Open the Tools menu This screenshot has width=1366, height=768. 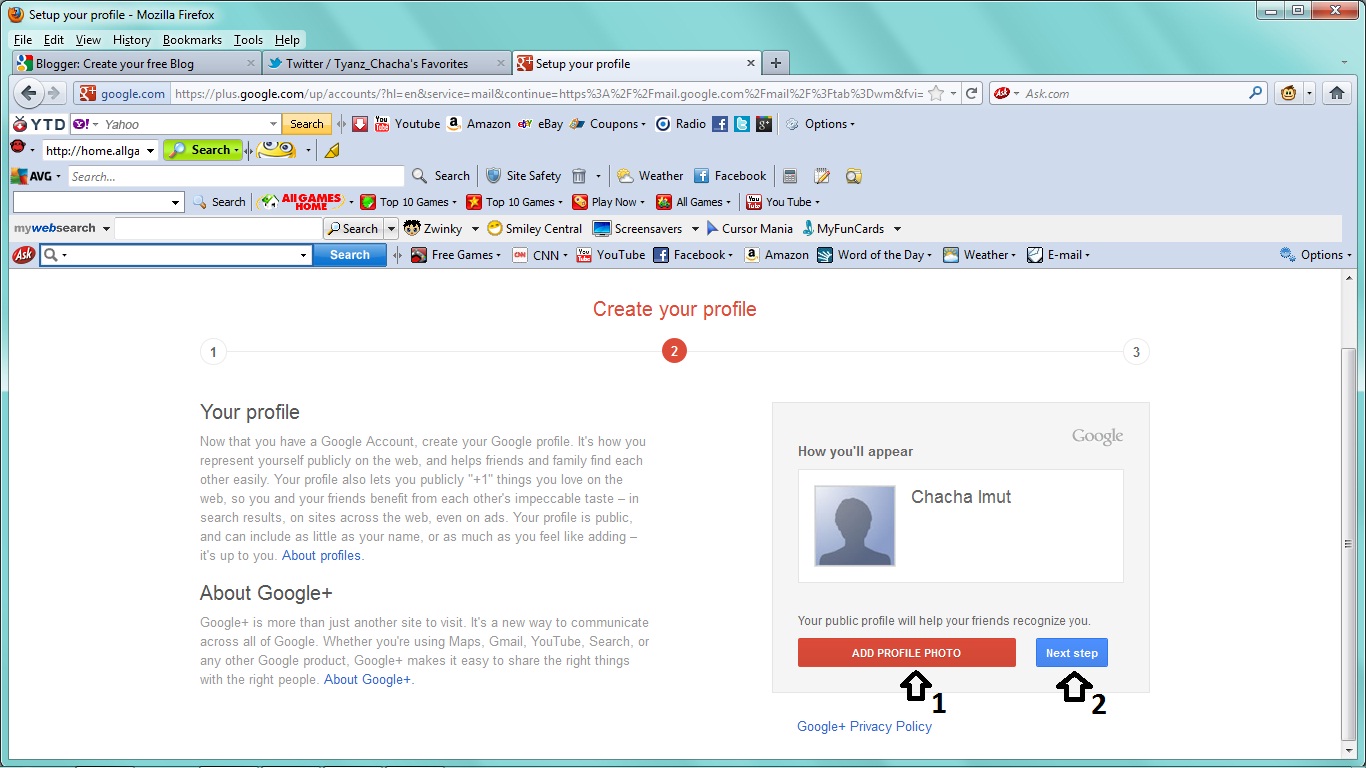(x=248, y=40)
